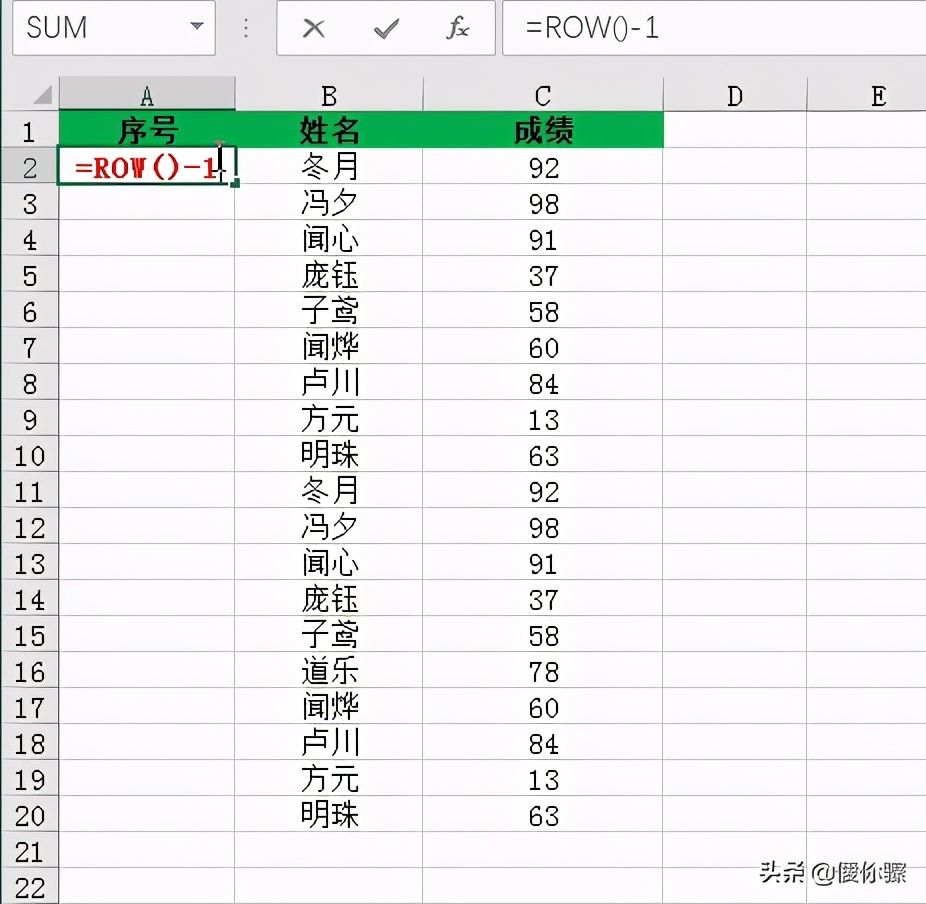
Task: Select score 13 in row 19
Action: coord(543,779)
